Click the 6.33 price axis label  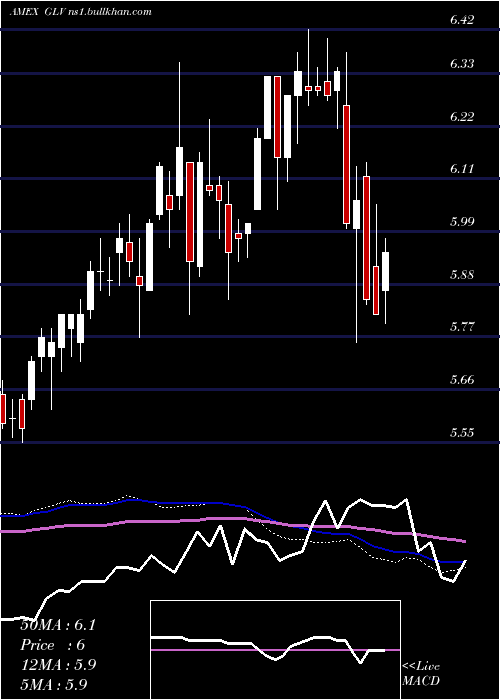pos(462,64)
